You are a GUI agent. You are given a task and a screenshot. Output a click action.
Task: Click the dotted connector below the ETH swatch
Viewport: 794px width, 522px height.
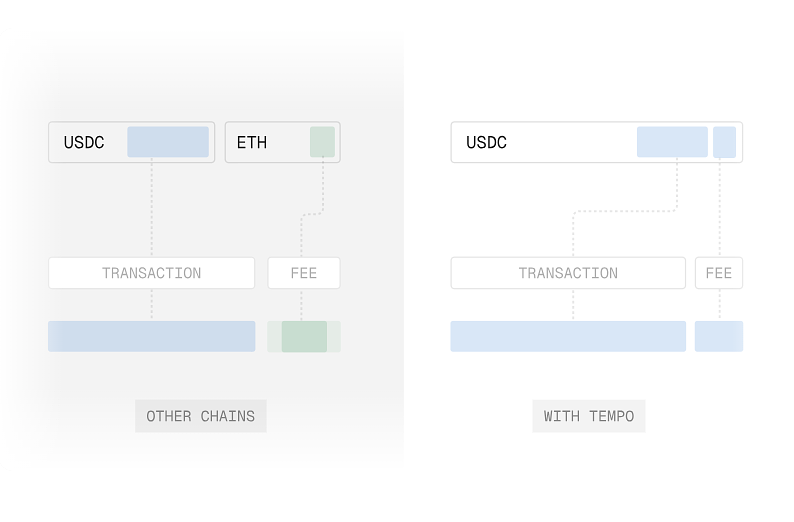[322, 190]
